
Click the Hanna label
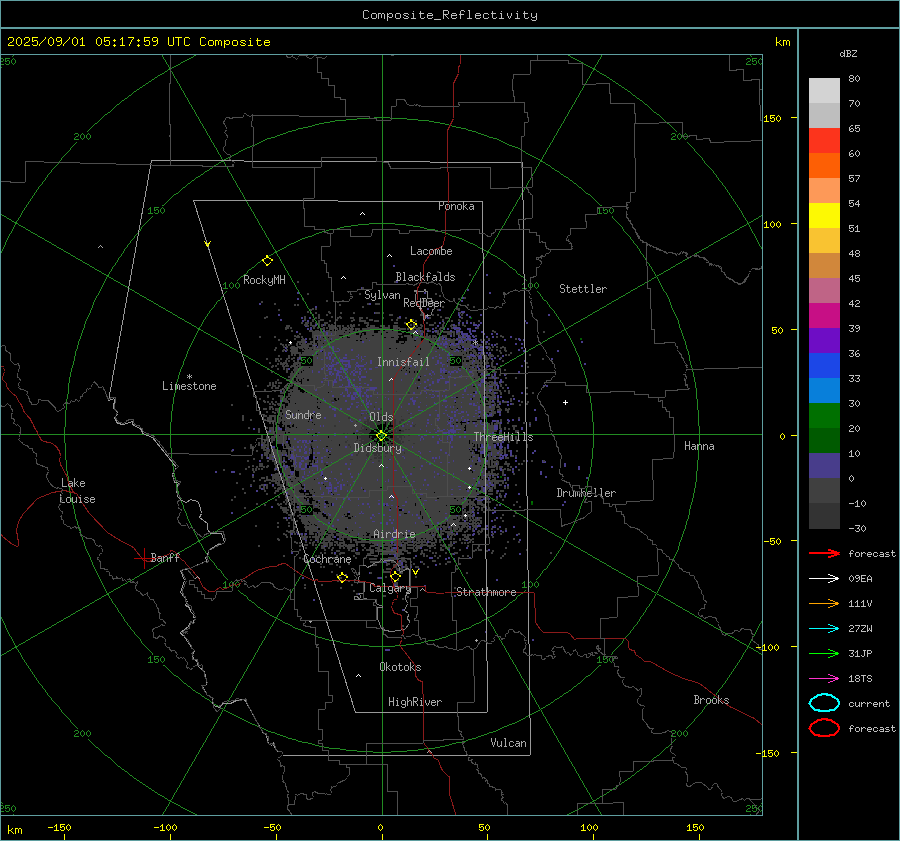pos(699,446)
